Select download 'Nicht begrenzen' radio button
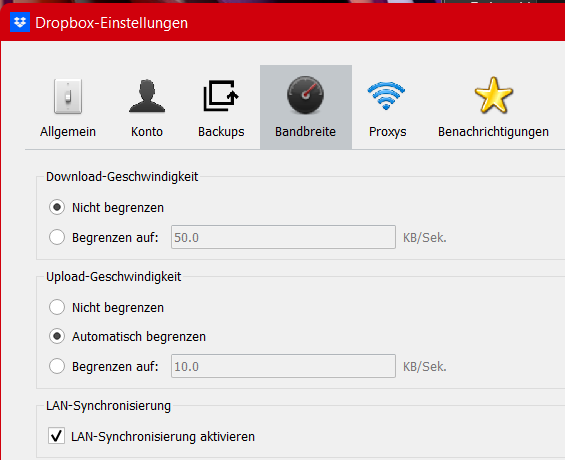565x460 pixels. tap(57, 207)
